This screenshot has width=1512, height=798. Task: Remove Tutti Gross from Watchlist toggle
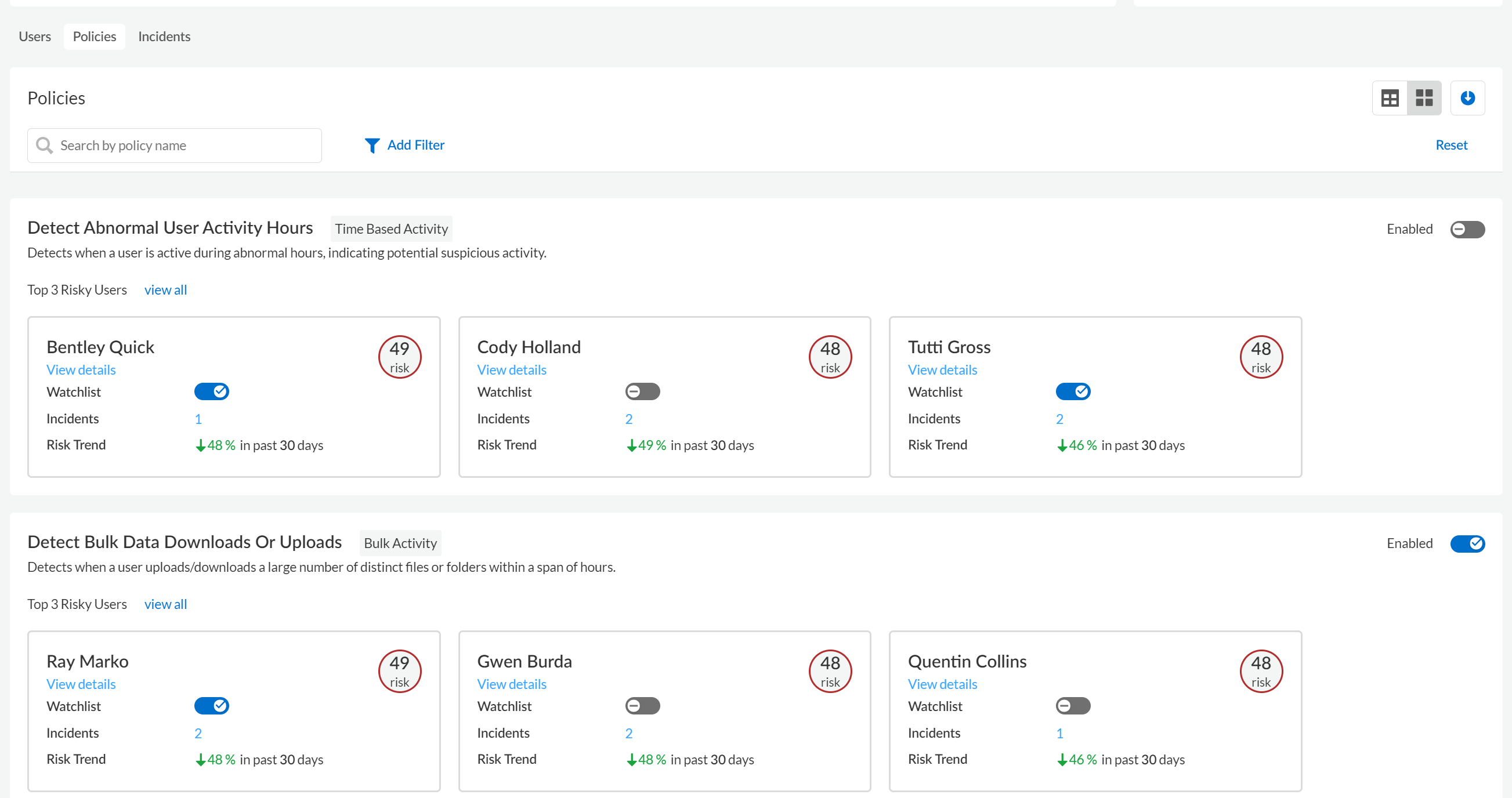coord(1072,391)
